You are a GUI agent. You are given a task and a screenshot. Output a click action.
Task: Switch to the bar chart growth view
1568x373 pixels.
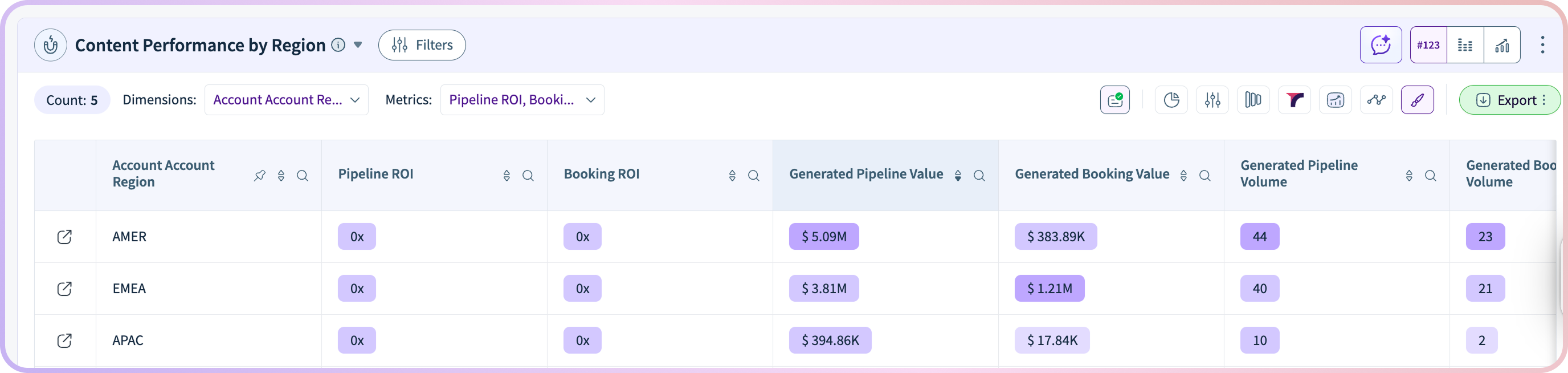[1502, 45]
